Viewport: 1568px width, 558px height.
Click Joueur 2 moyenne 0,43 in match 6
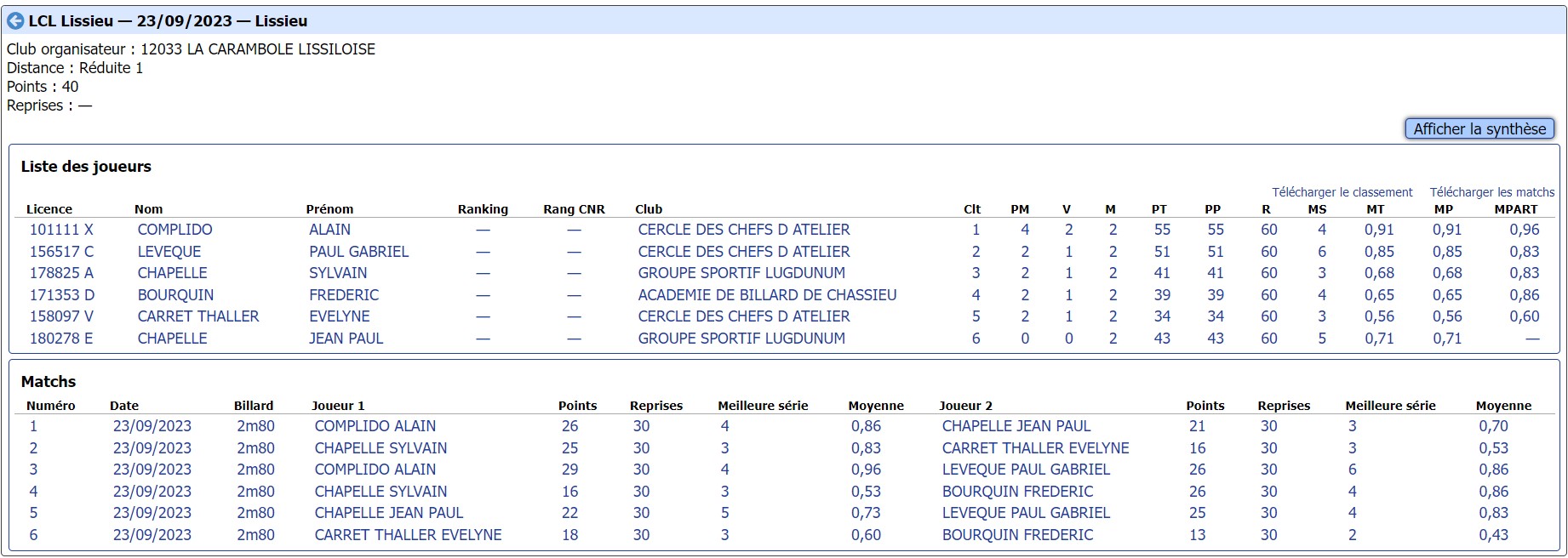(1493, 535)
